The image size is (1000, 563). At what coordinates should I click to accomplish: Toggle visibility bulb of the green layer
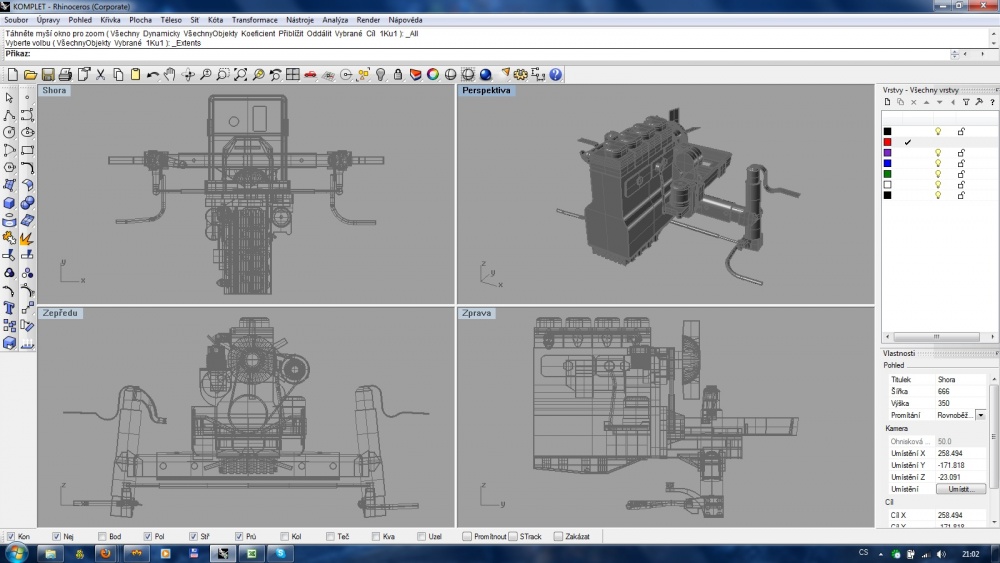(938, 174)
